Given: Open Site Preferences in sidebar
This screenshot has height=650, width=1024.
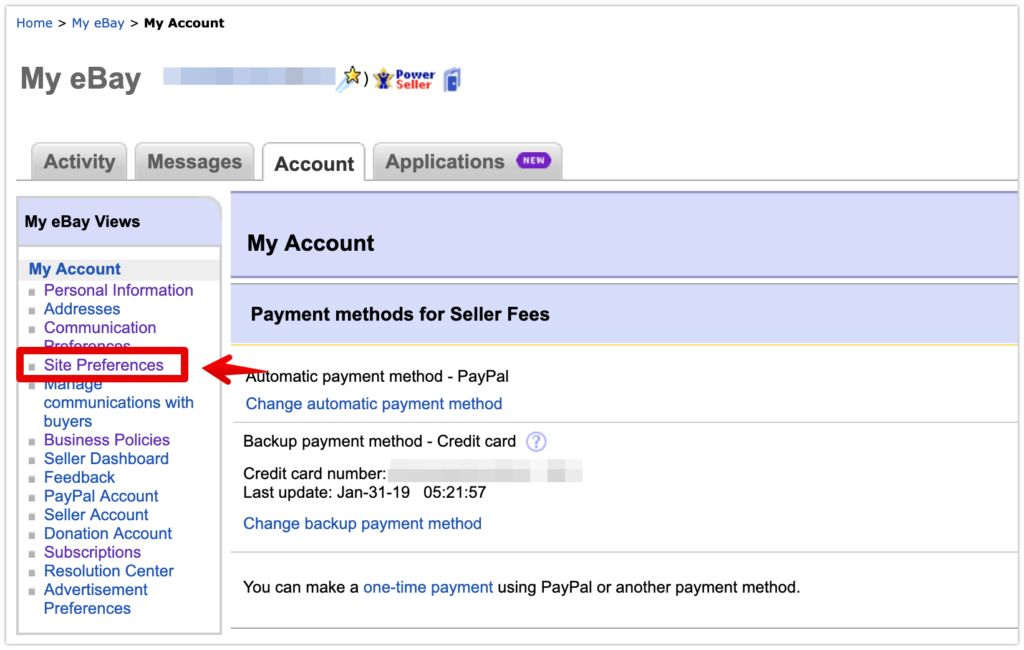Looking at the screenshot, I should pyautogui.click(x=103, y=365).
